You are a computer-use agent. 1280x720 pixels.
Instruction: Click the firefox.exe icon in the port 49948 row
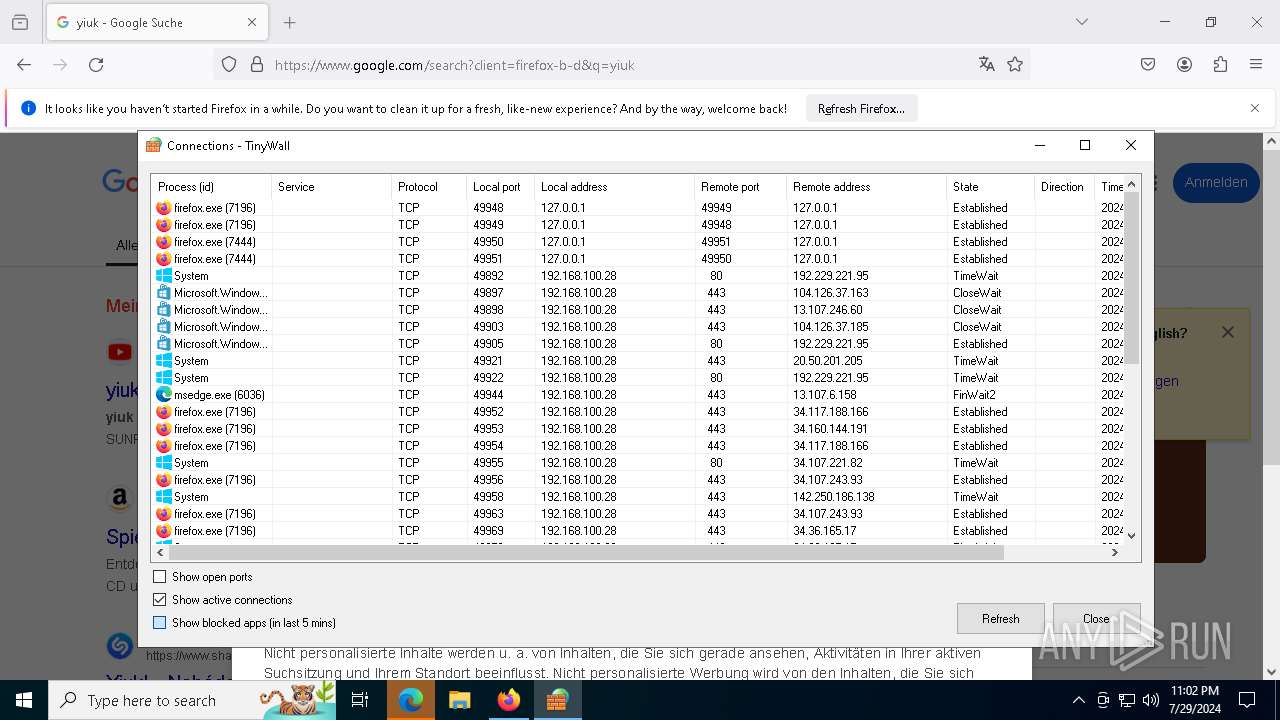[x=164, y=208]
